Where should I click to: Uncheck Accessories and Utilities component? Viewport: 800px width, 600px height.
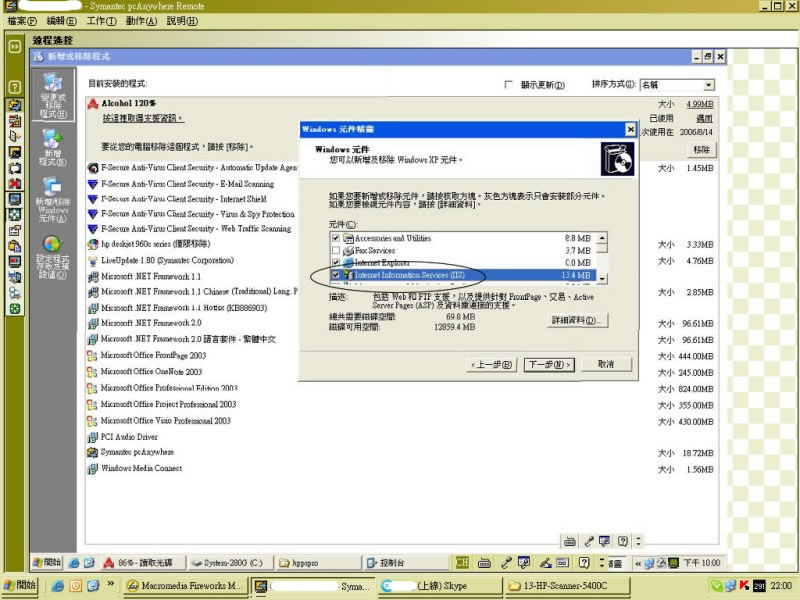[336, 238]
